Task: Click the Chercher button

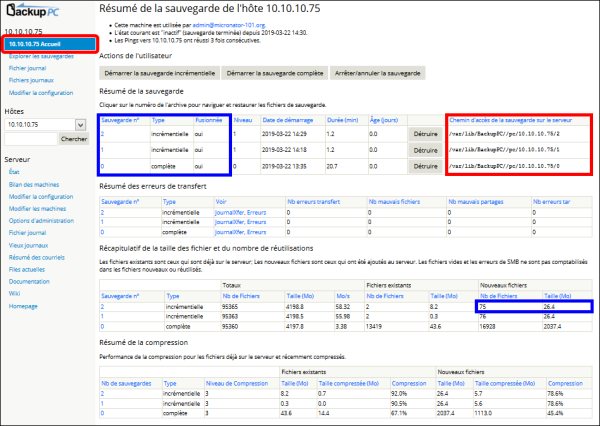Action: (74, 139)
